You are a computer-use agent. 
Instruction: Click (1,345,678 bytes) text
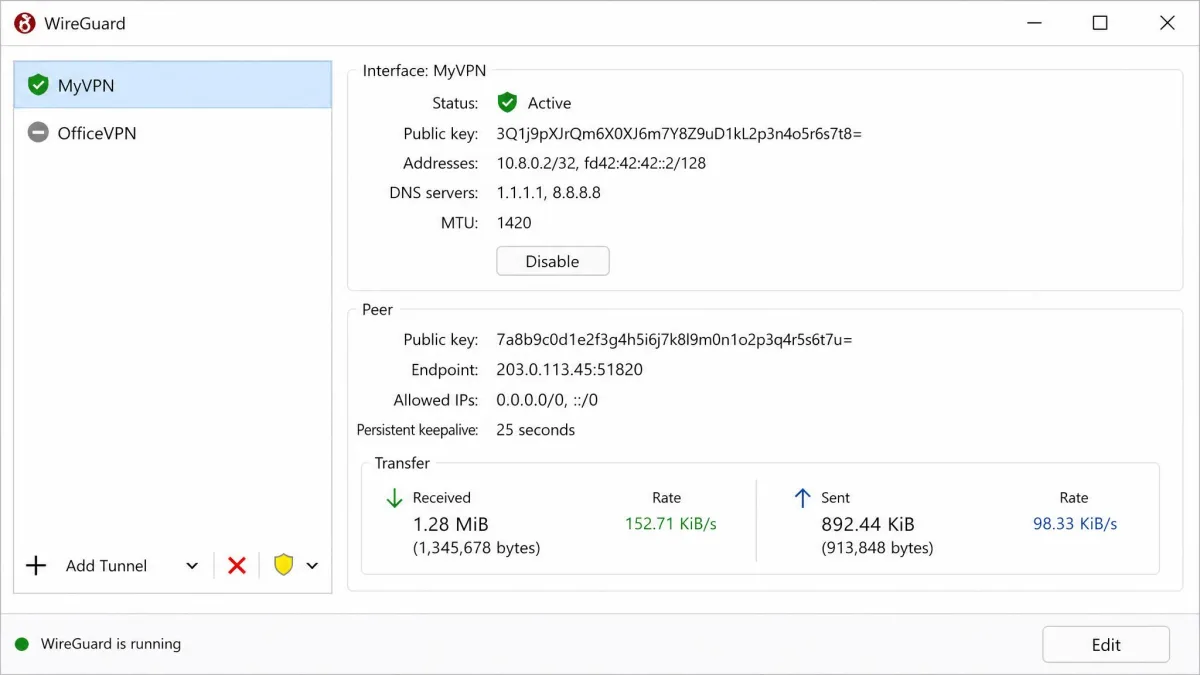(x=477, y=548)
